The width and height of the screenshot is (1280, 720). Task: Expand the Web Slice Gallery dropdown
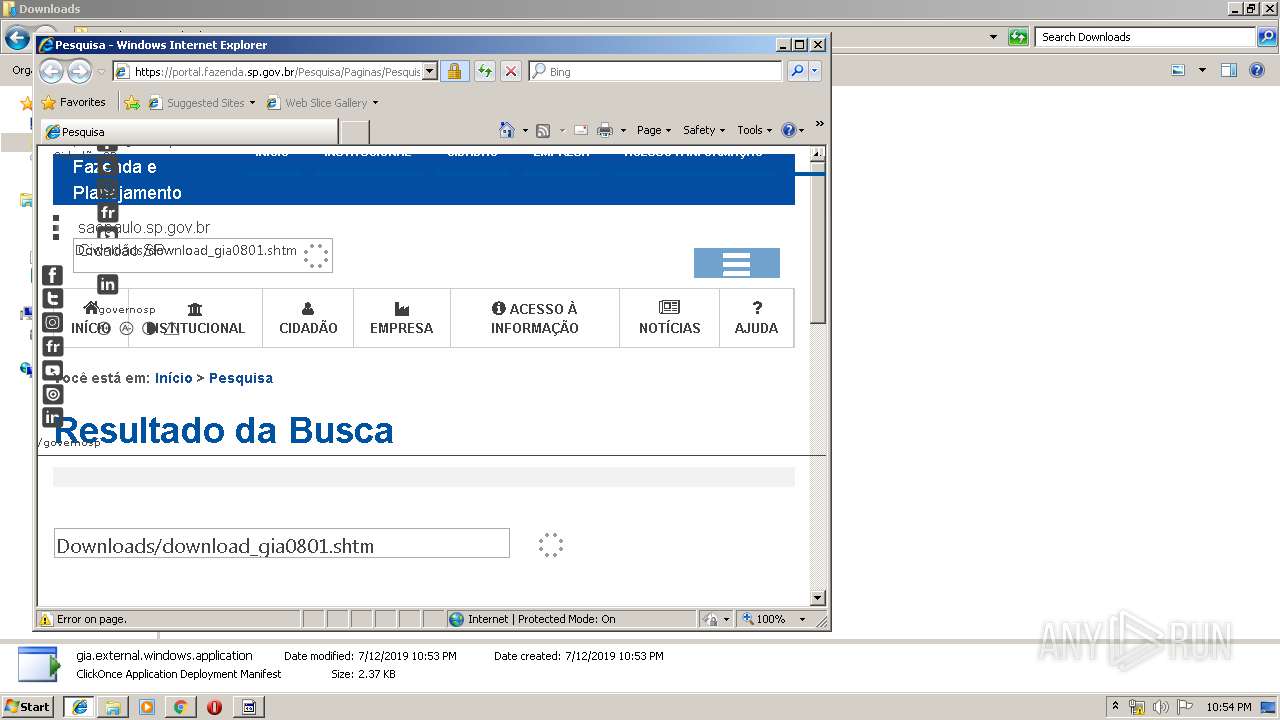click(375, 103)
